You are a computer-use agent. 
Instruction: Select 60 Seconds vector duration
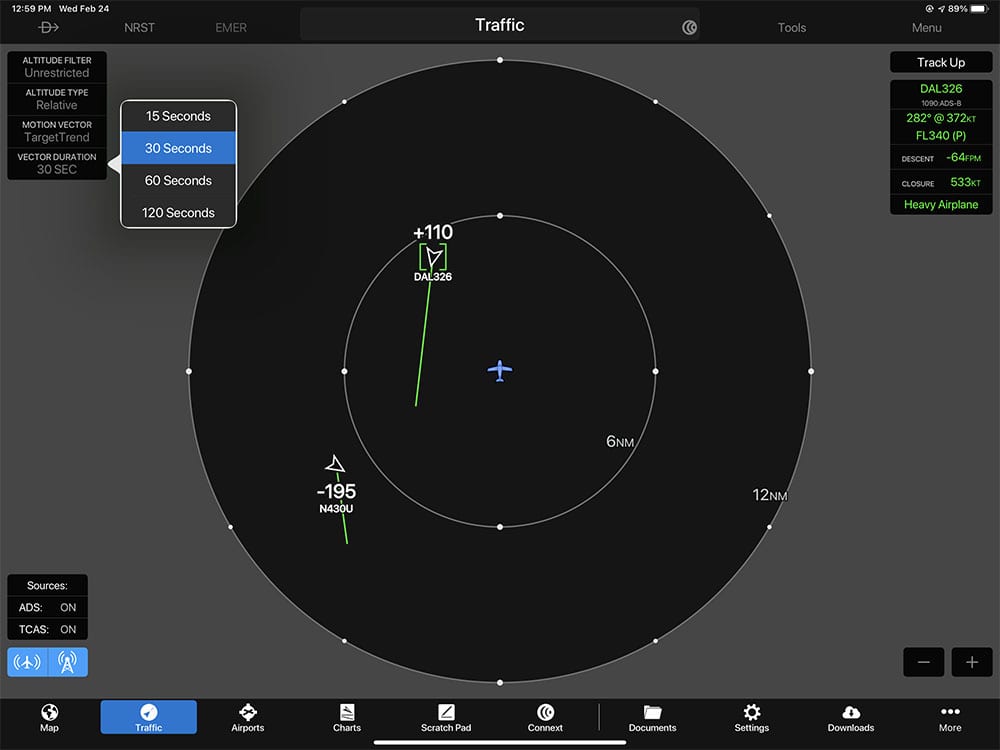pos(179,180)
